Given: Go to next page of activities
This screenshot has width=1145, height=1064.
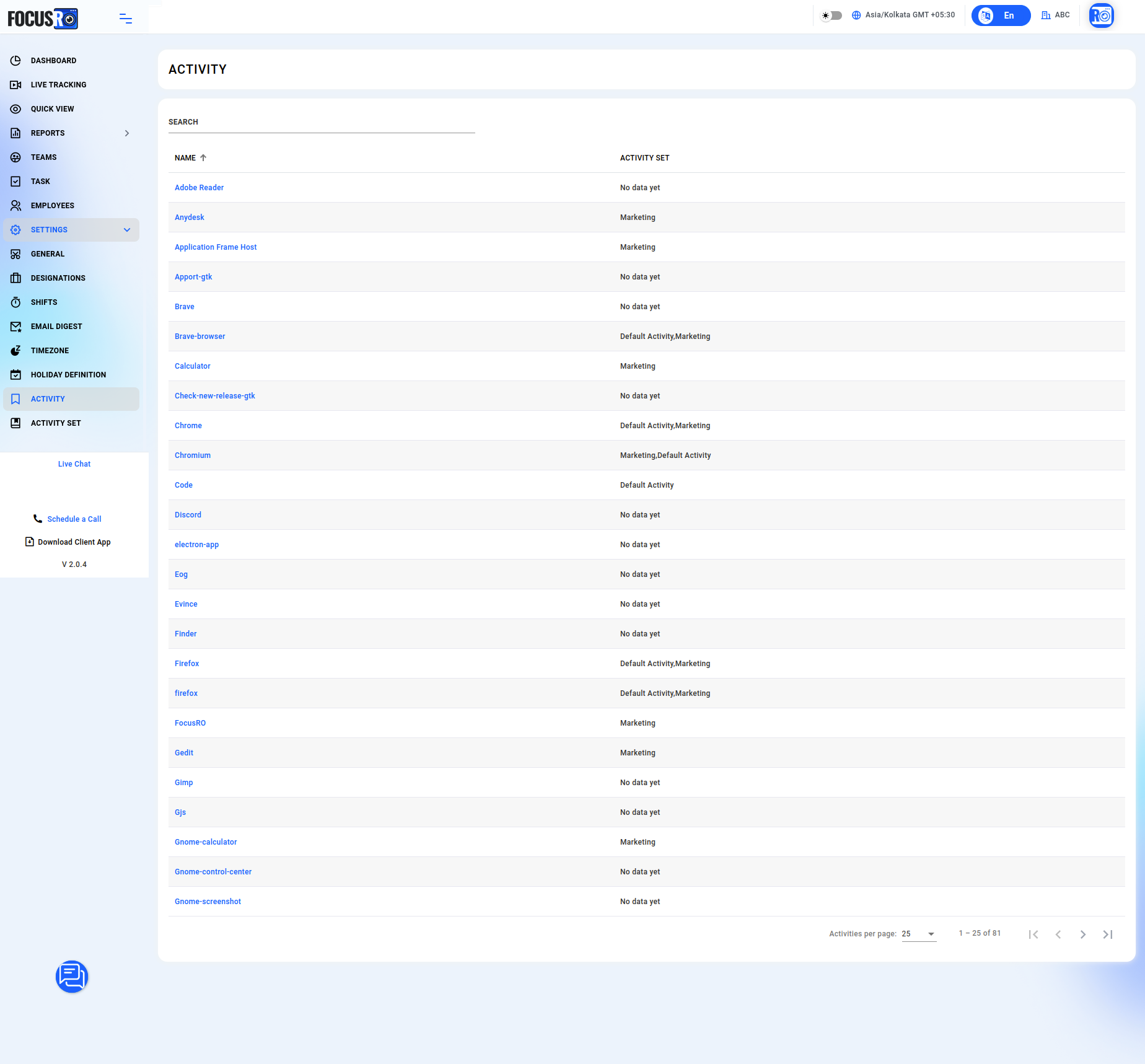Looking at the screenshot, I should [1083, 934].
